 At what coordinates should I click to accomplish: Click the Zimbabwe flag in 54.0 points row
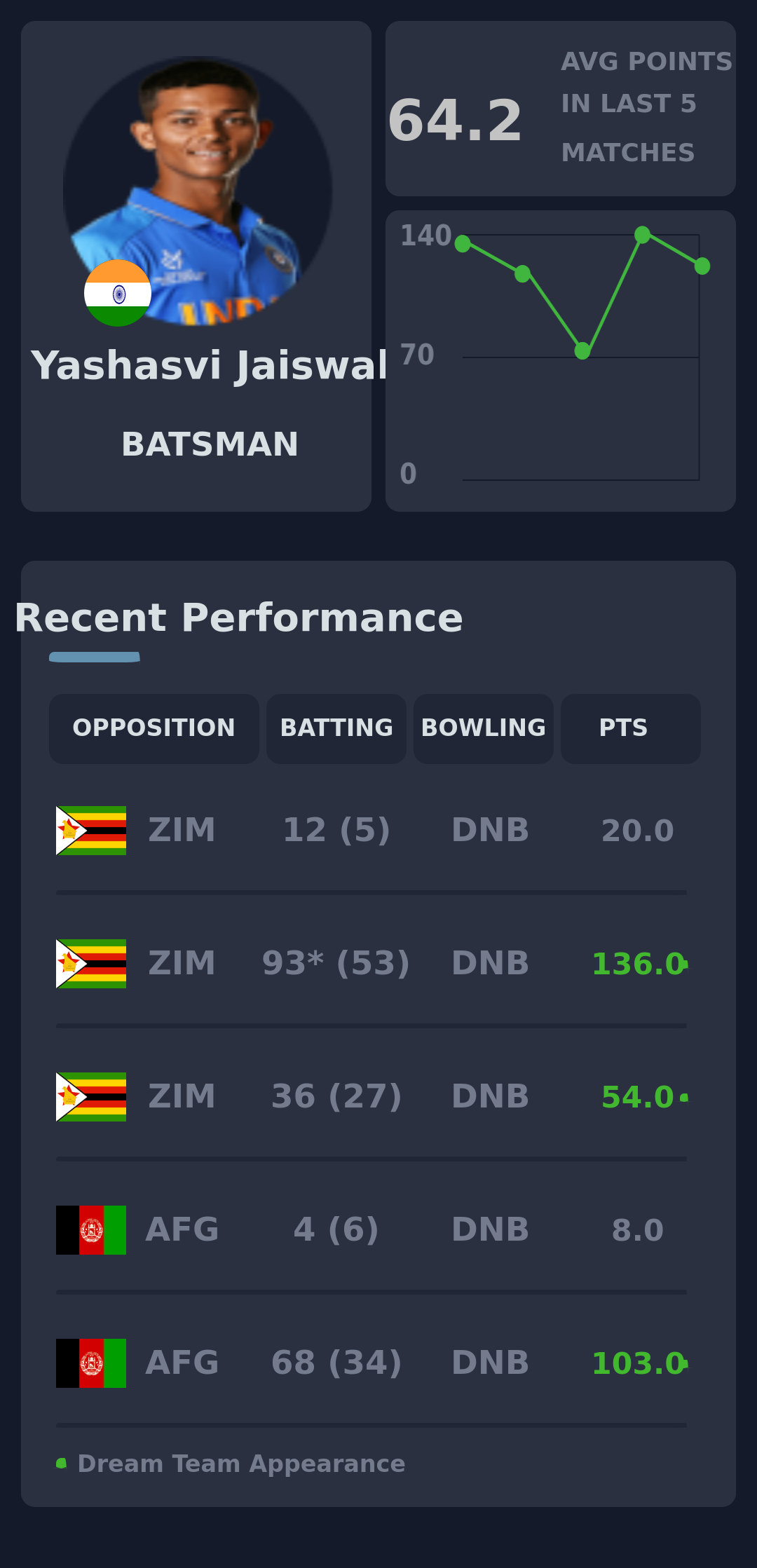91,1097
